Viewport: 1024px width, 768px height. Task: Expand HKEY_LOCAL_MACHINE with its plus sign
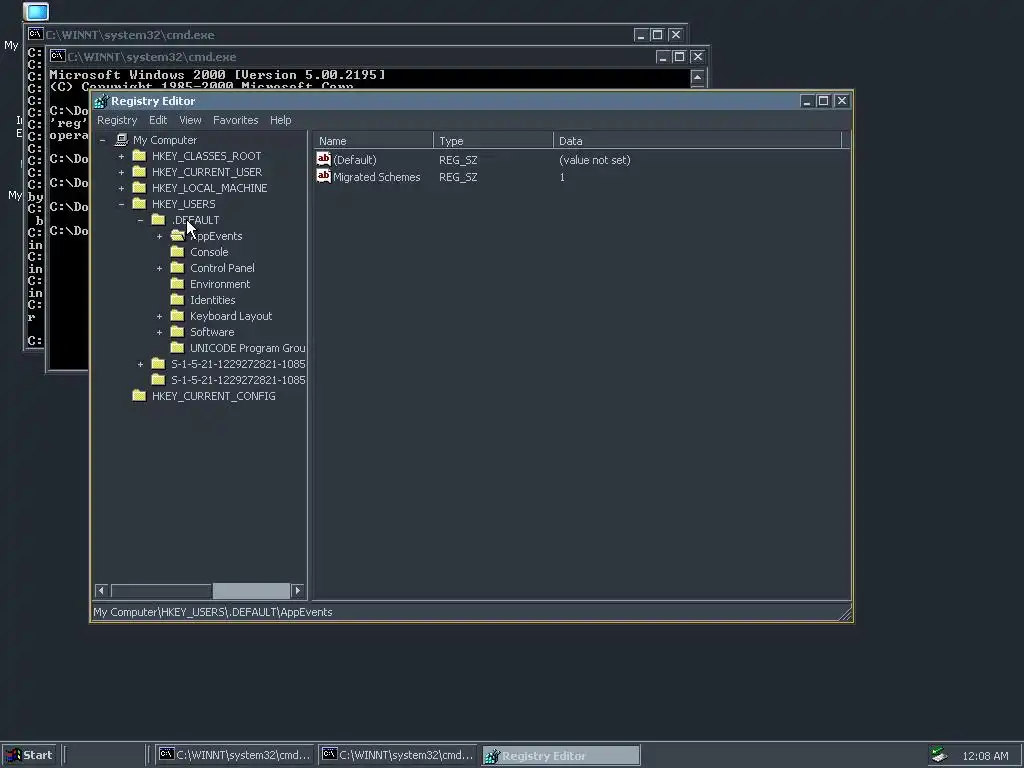121,188
